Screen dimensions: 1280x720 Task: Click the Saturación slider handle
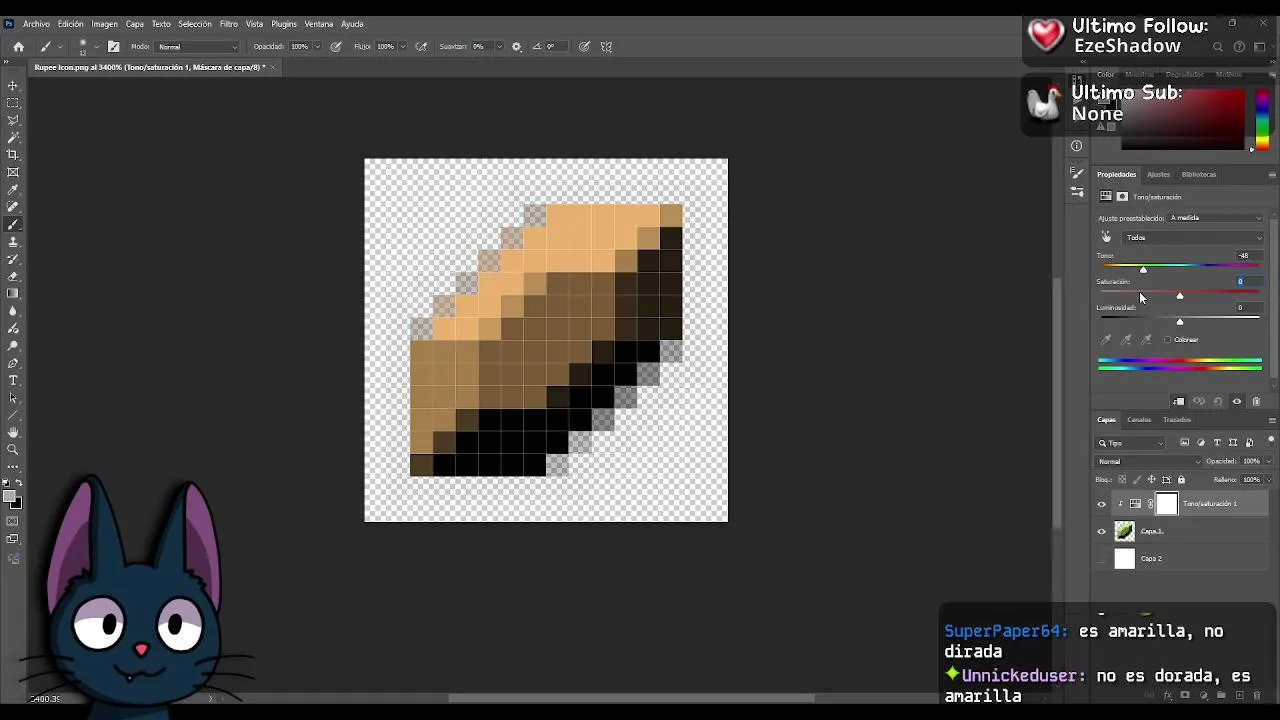1180,296
